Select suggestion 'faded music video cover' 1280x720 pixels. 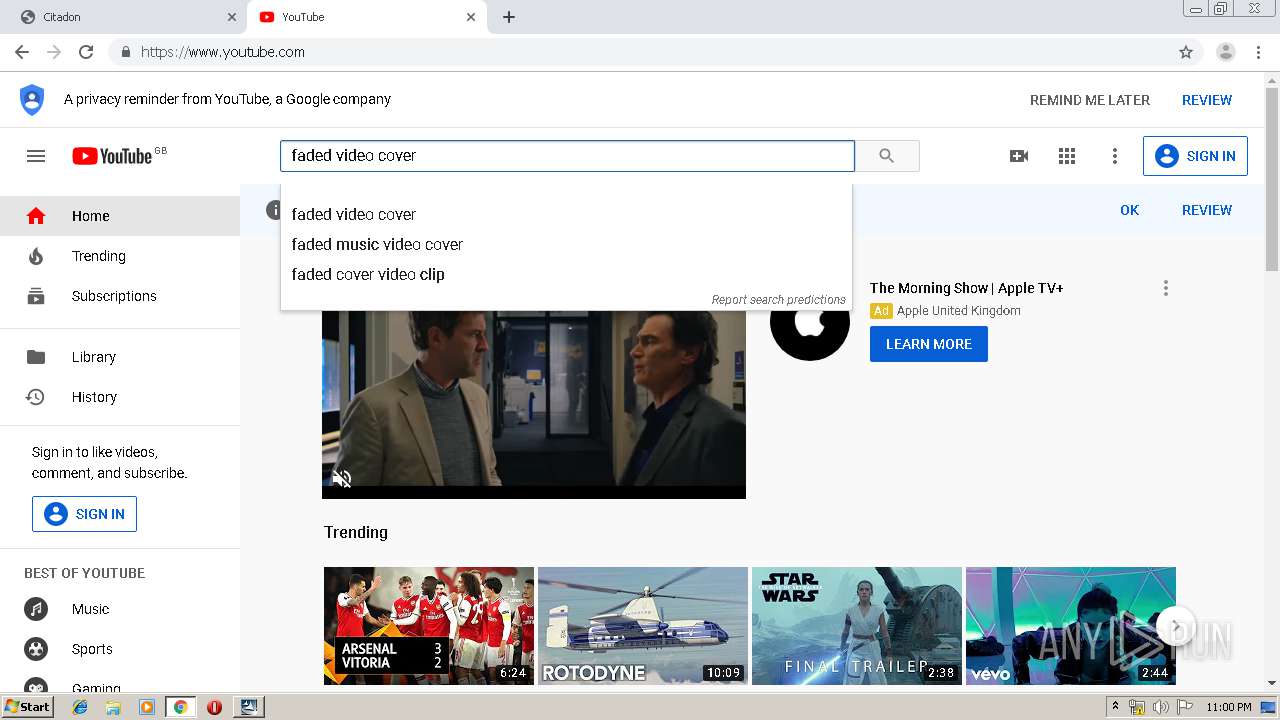(566, 244)
